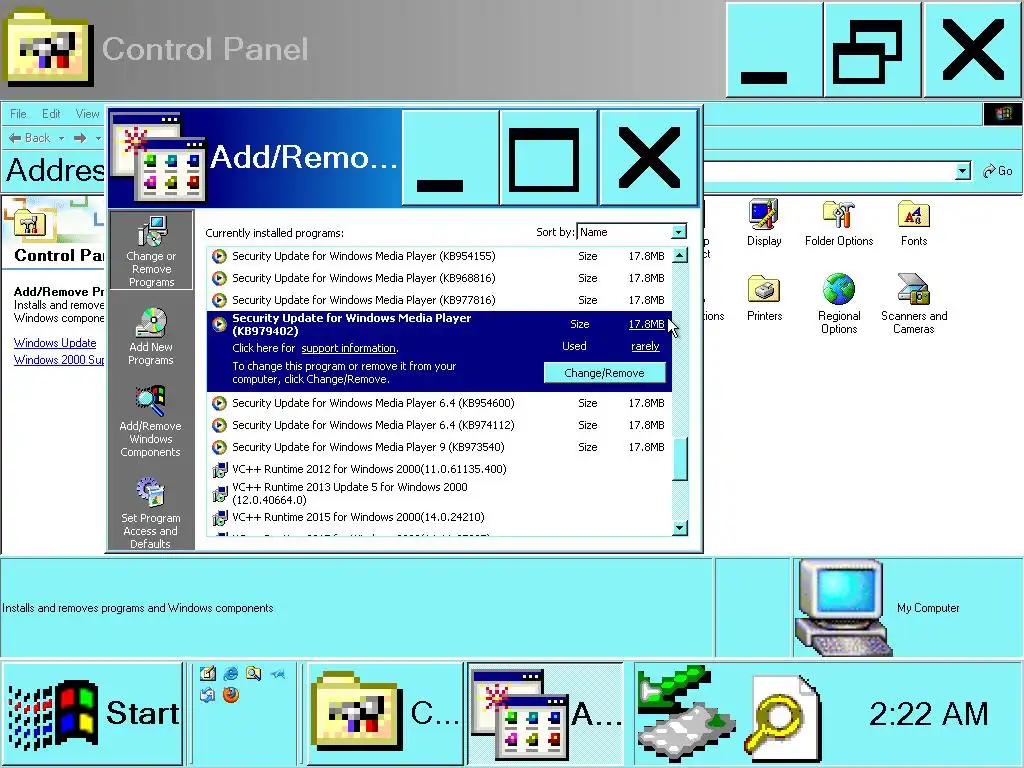This screenshot has height=768, width=1024.
Task: Open Regional Options in Control Panel
Action: tap(839, 304)
